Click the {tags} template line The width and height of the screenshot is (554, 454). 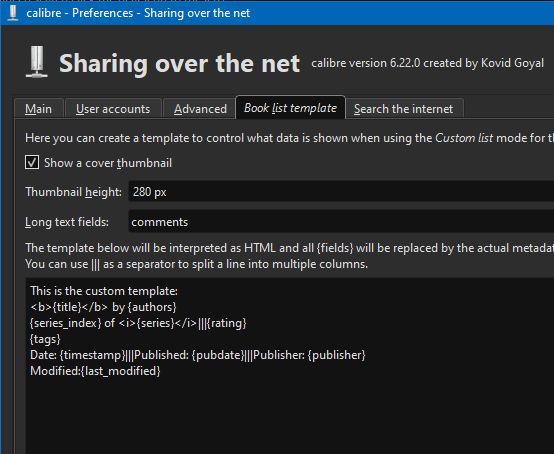pos(45,339)
